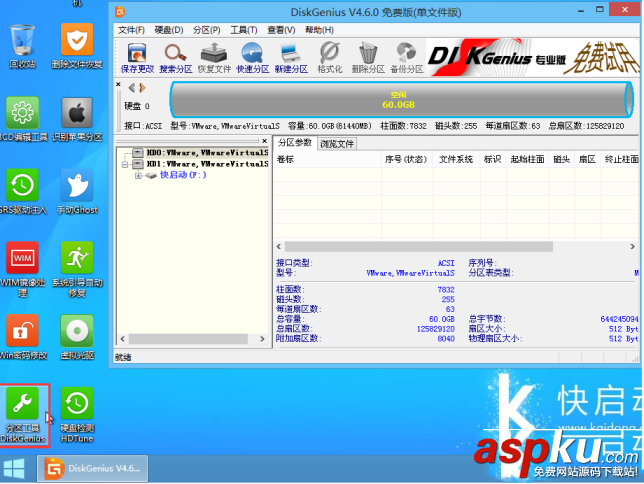The height and width of the screenshot is (484, 644).
Task: Click the 就绪 status bar text
Action: coord(123,357)
